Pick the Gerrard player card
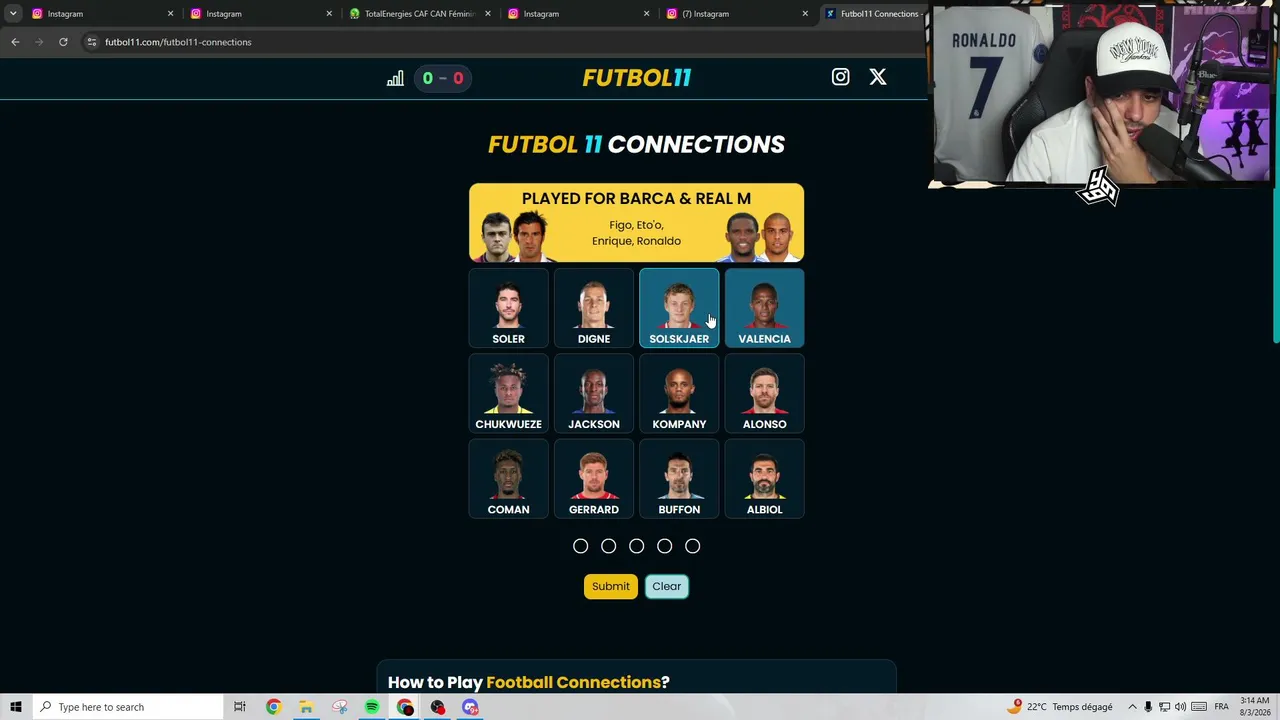The width and height of the screenshot is (1280, 720). tap(594, 479)
